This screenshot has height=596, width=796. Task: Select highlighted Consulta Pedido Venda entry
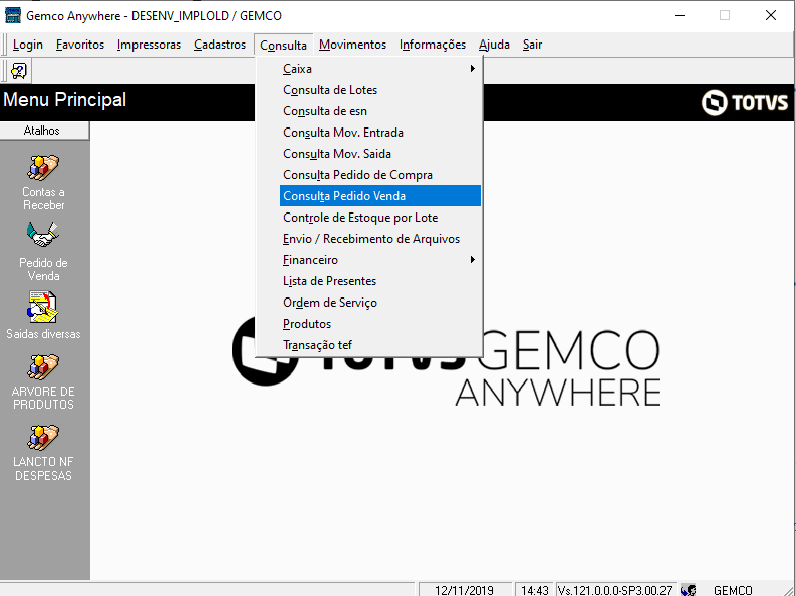click(x=380, y=196)
